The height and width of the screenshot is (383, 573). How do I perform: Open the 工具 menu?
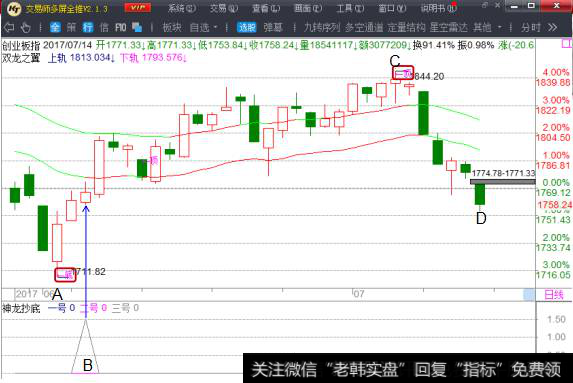point(350,8)
